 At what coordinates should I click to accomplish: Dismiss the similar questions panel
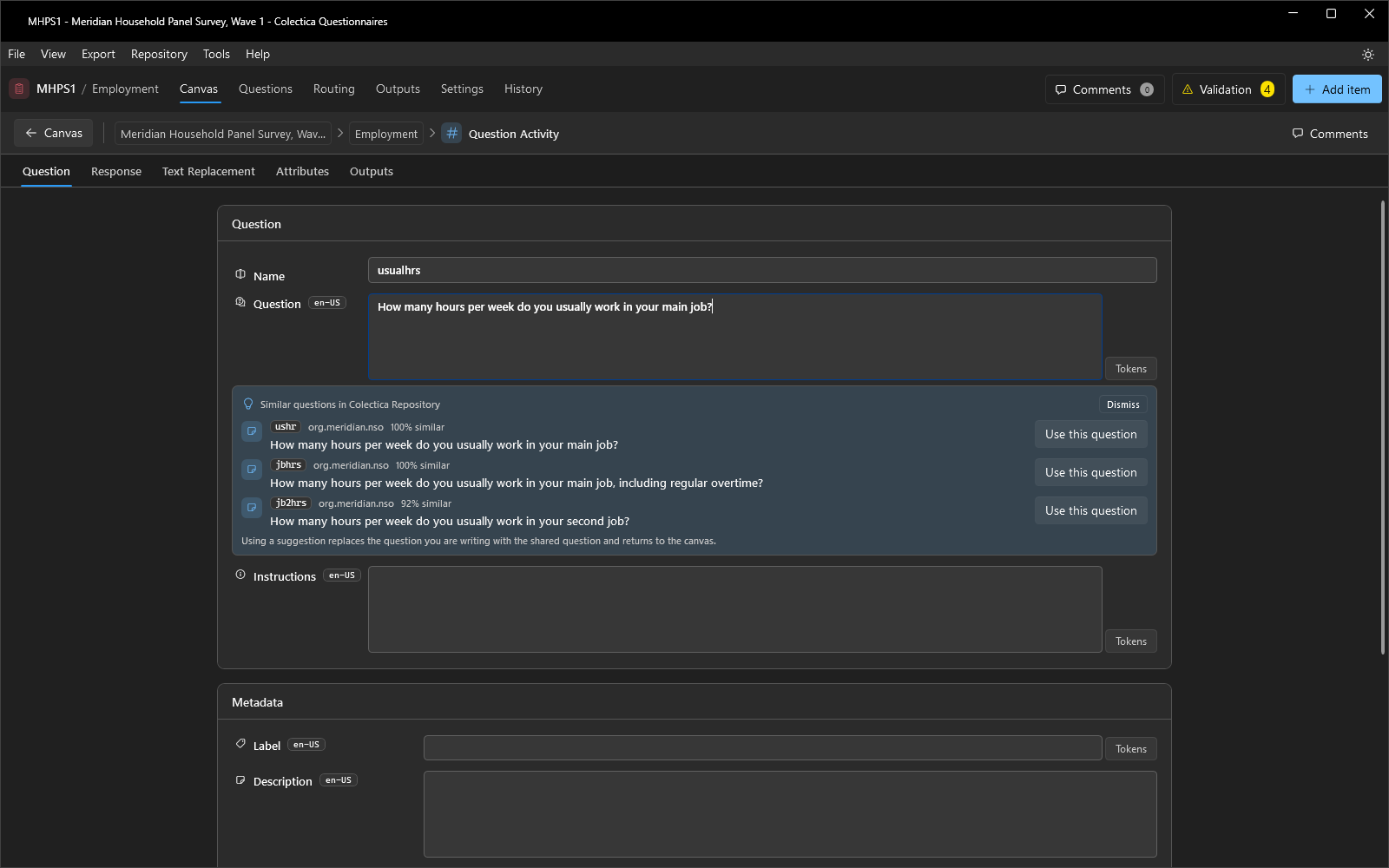coord(1123,404)
